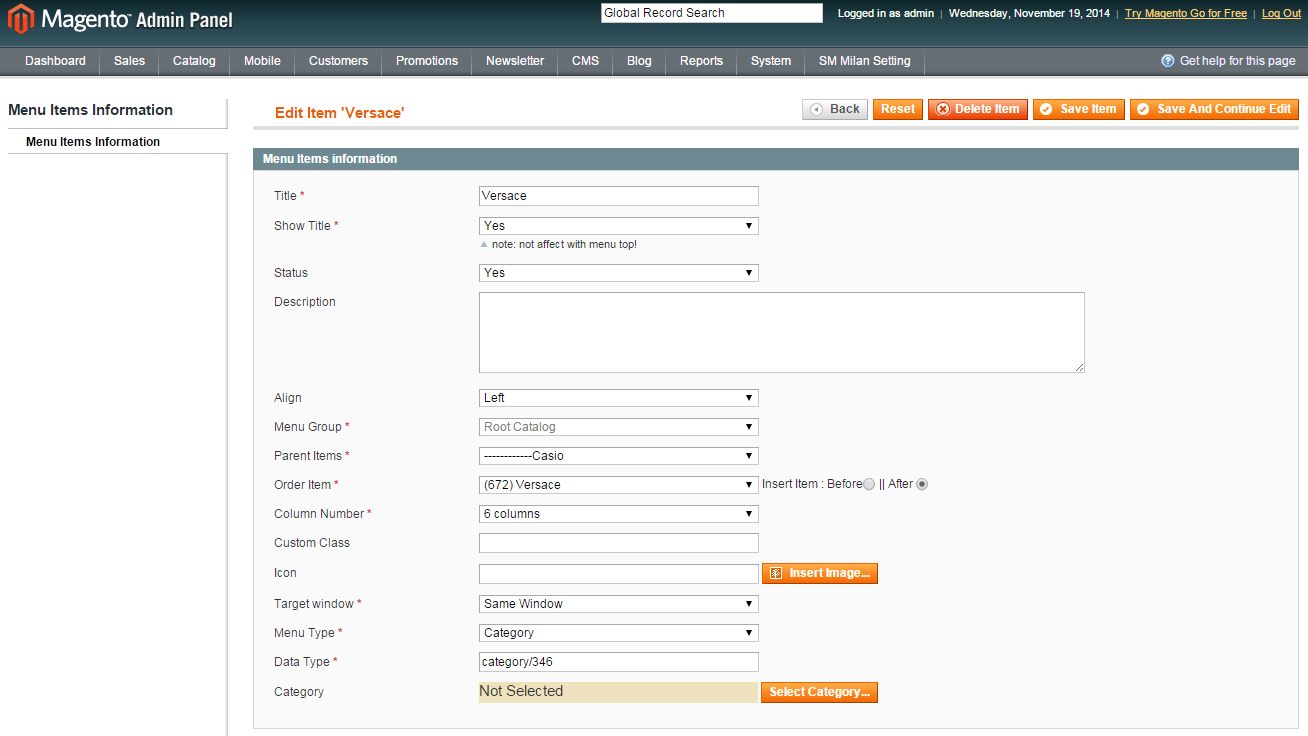
Task: Open the Align dropdown
Action: click(619, 398)
